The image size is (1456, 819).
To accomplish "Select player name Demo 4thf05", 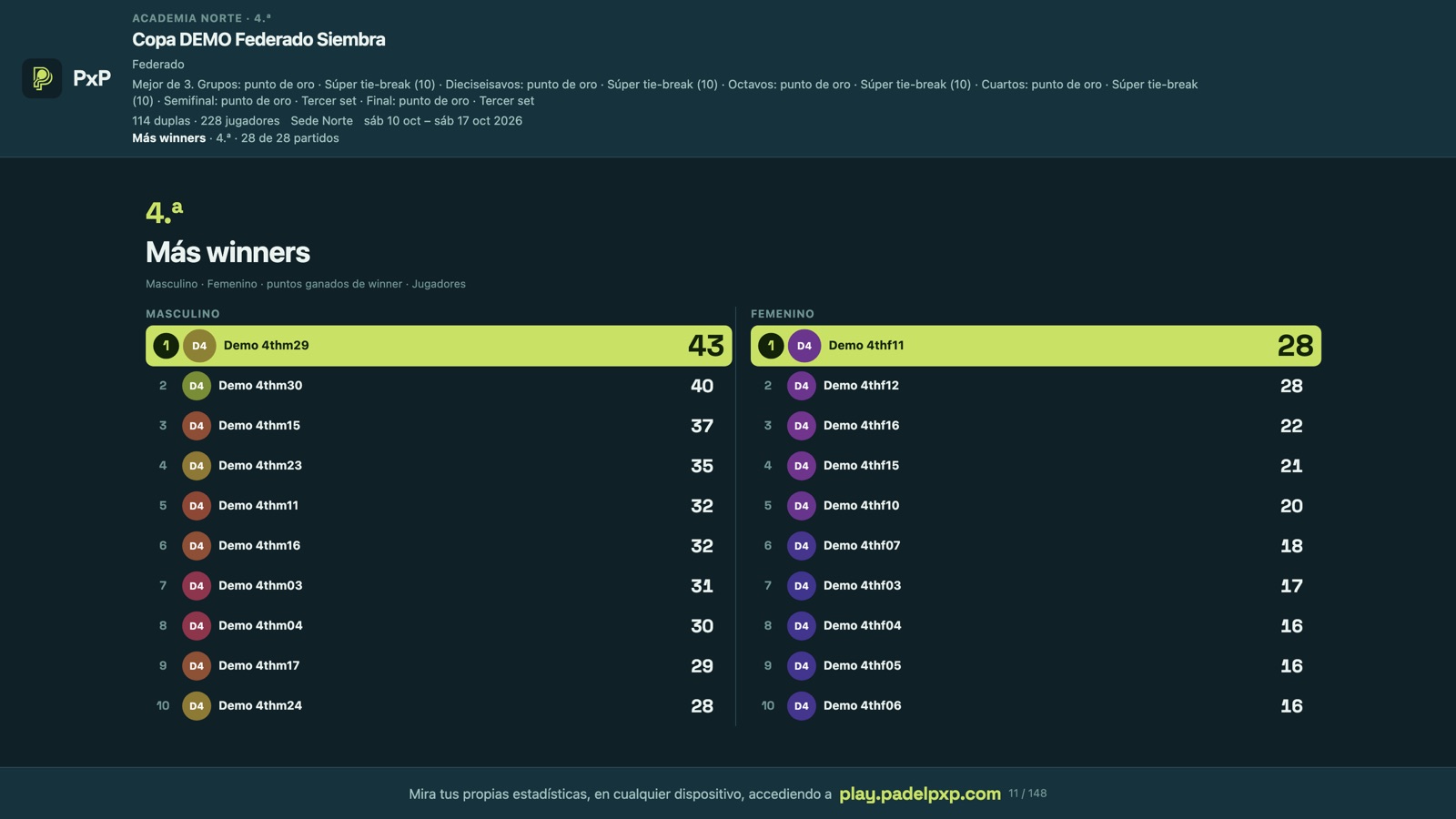I will tap(862, 666).
